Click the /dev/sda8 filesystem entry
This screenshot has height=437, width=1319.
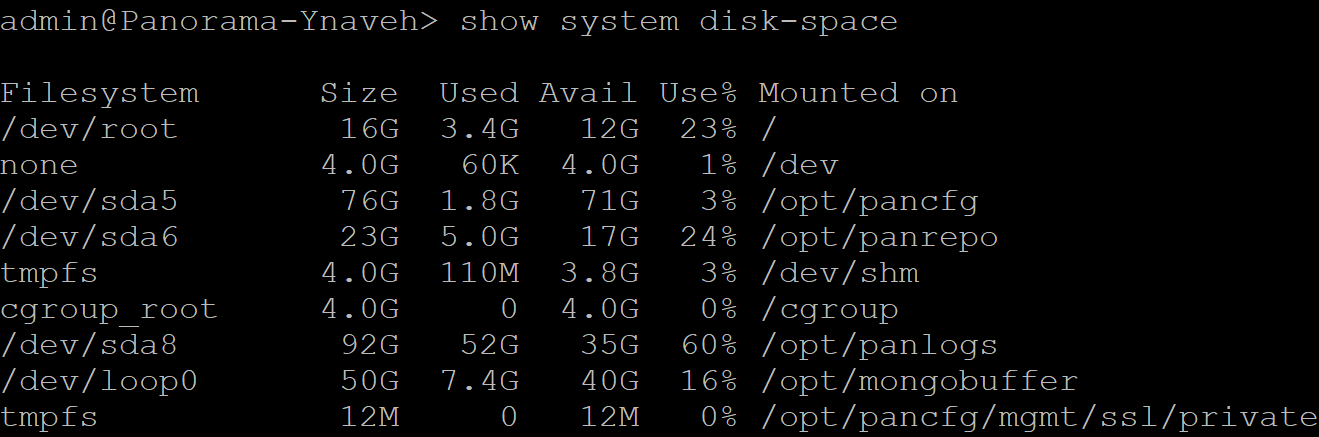coord(89,345)
